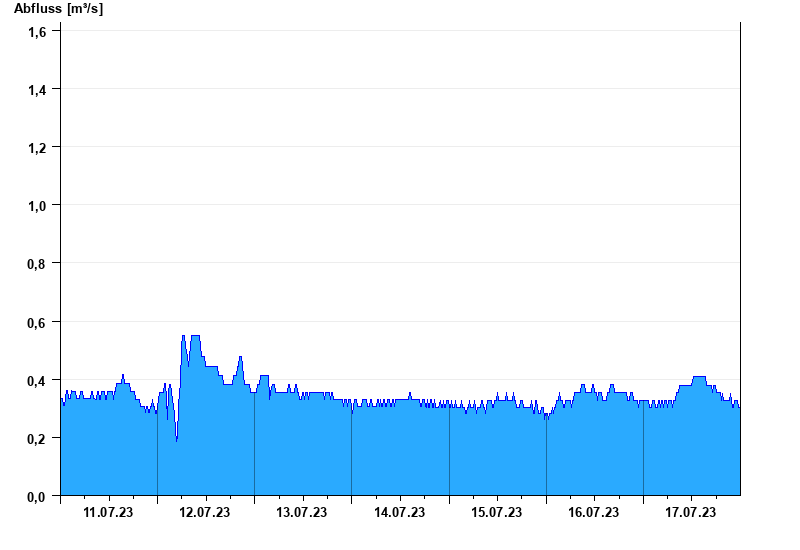Click the 0,6 y-axis value
This screenshot has width=800, height=550.
pos(37,323)
